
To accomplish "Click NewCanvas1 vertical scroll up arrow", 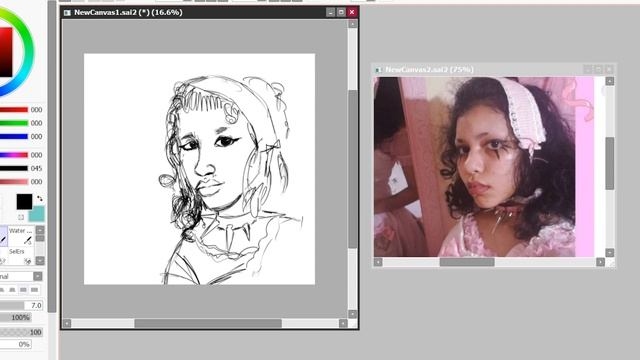I will click(353, 24).
